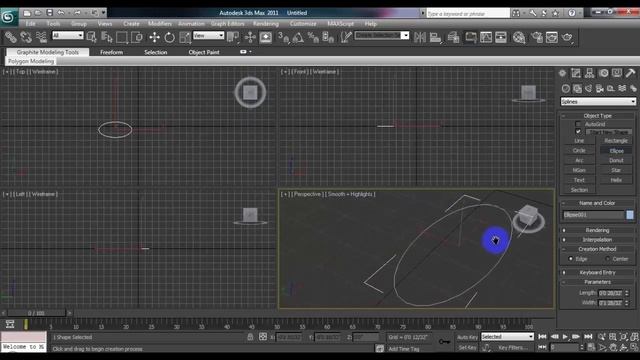The image size is (640, 360).
Task: Collapse the Object Type rollout
Action: (598, 116)
